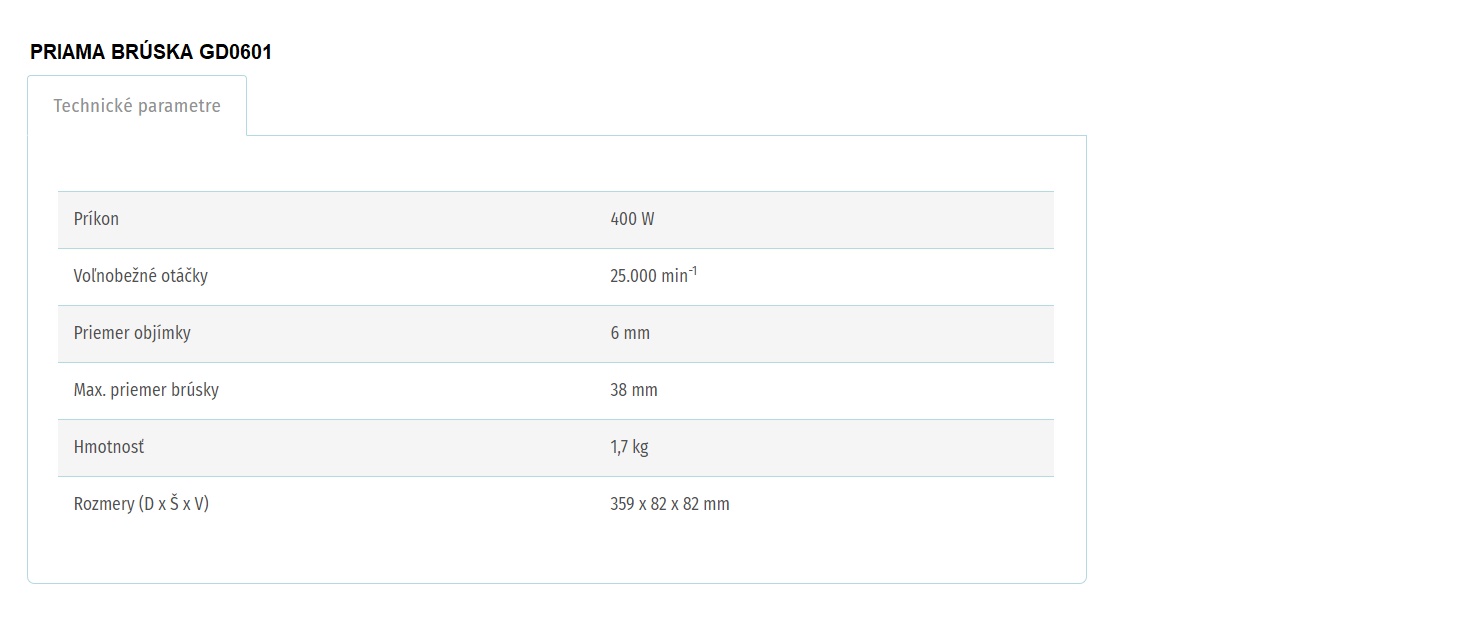1474x622 pixels.
Task: Click the 1,7 kg value
Action: pyautogui.click(x=629, y=447)
